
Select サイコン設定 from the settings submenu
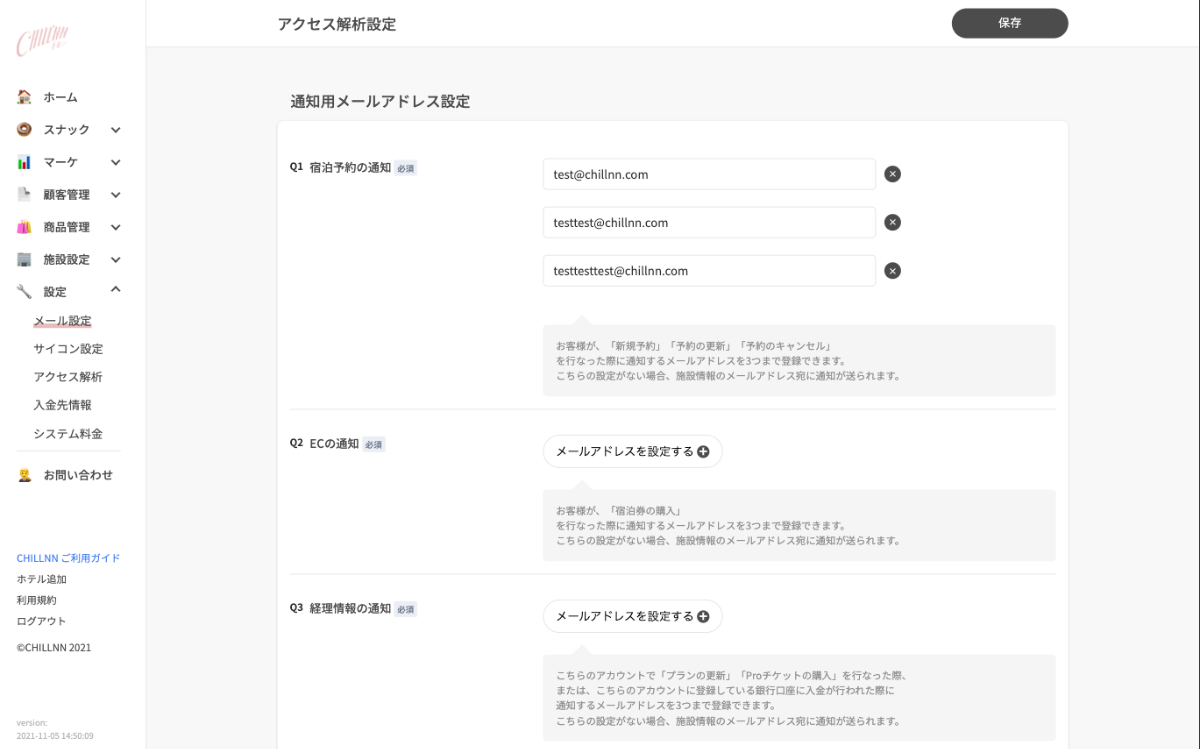[x=68, y=349]
